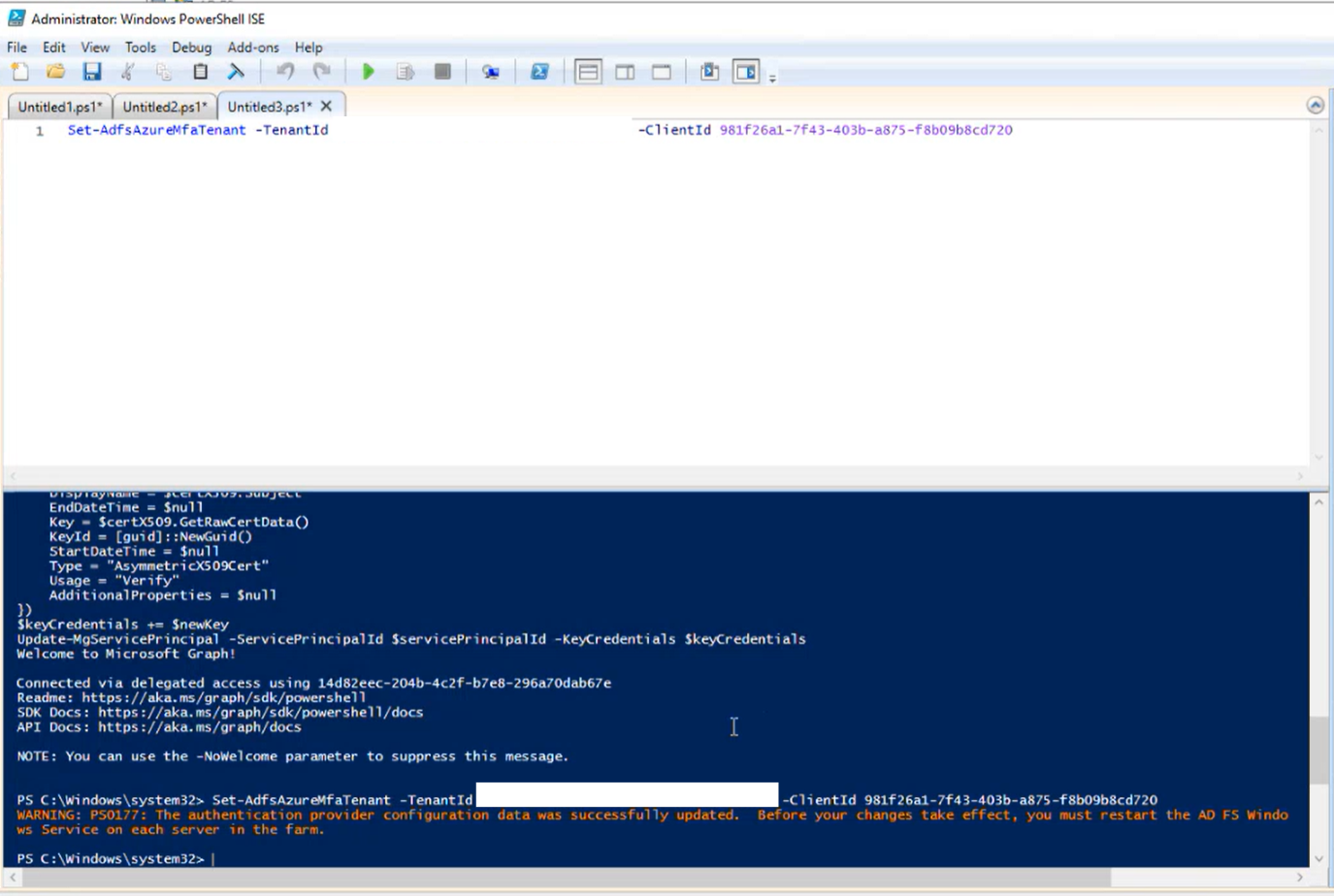This screenshot has width=1334, height=896.
Task: Undo the last edit
Action: click(x=285, y=72)
